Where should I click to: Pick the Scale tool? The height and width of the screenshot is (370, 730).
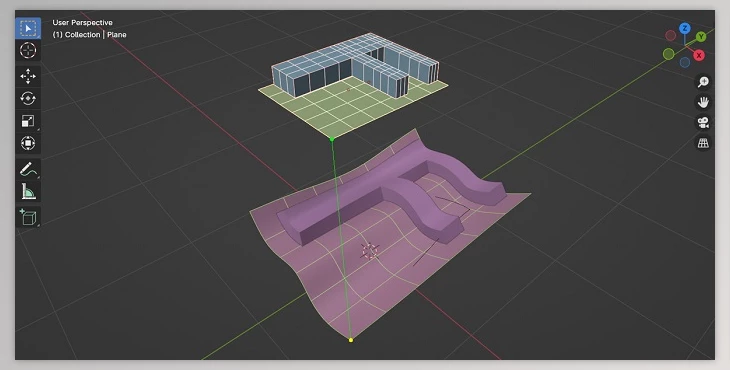[28, 121]
